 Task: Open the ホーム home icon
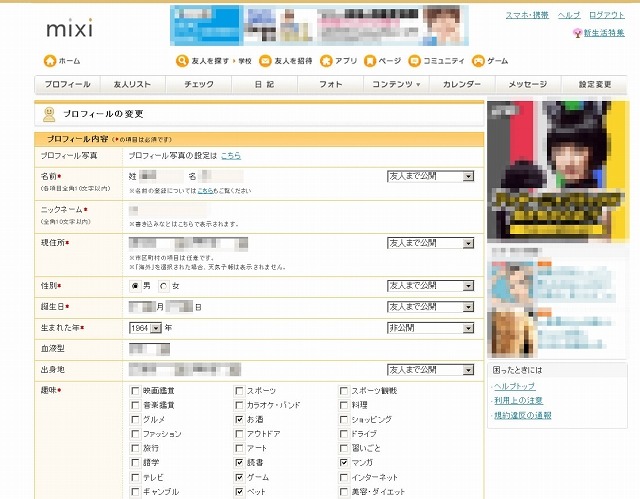pyautogui.click(x=50, y=61)
